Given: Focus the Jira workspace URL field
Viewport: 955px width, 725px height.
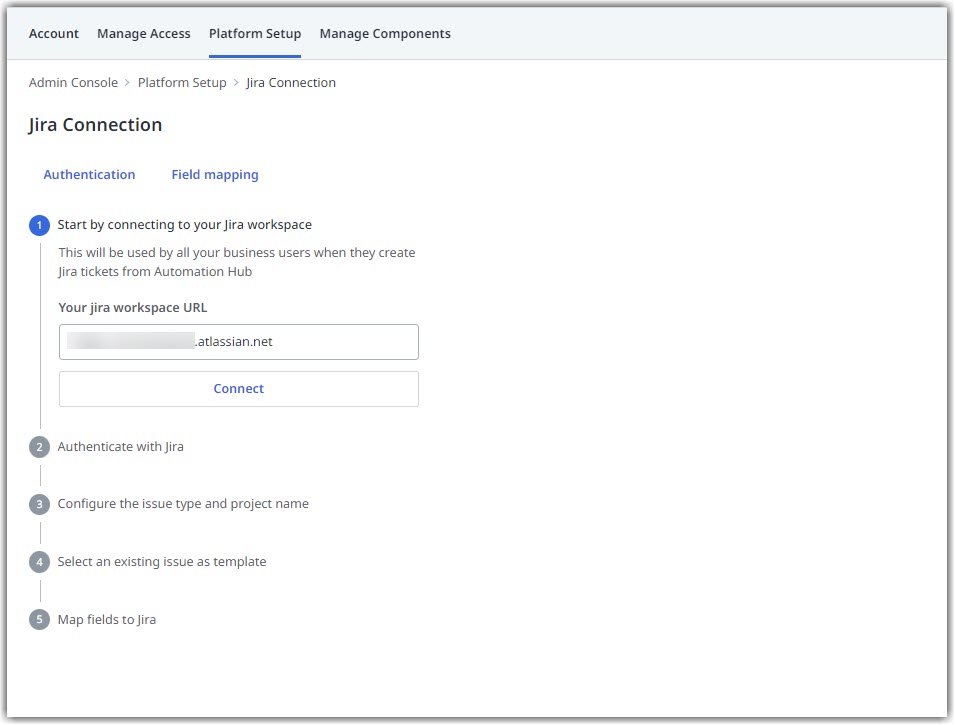Looking at the screenshot, I should (239, 342).
